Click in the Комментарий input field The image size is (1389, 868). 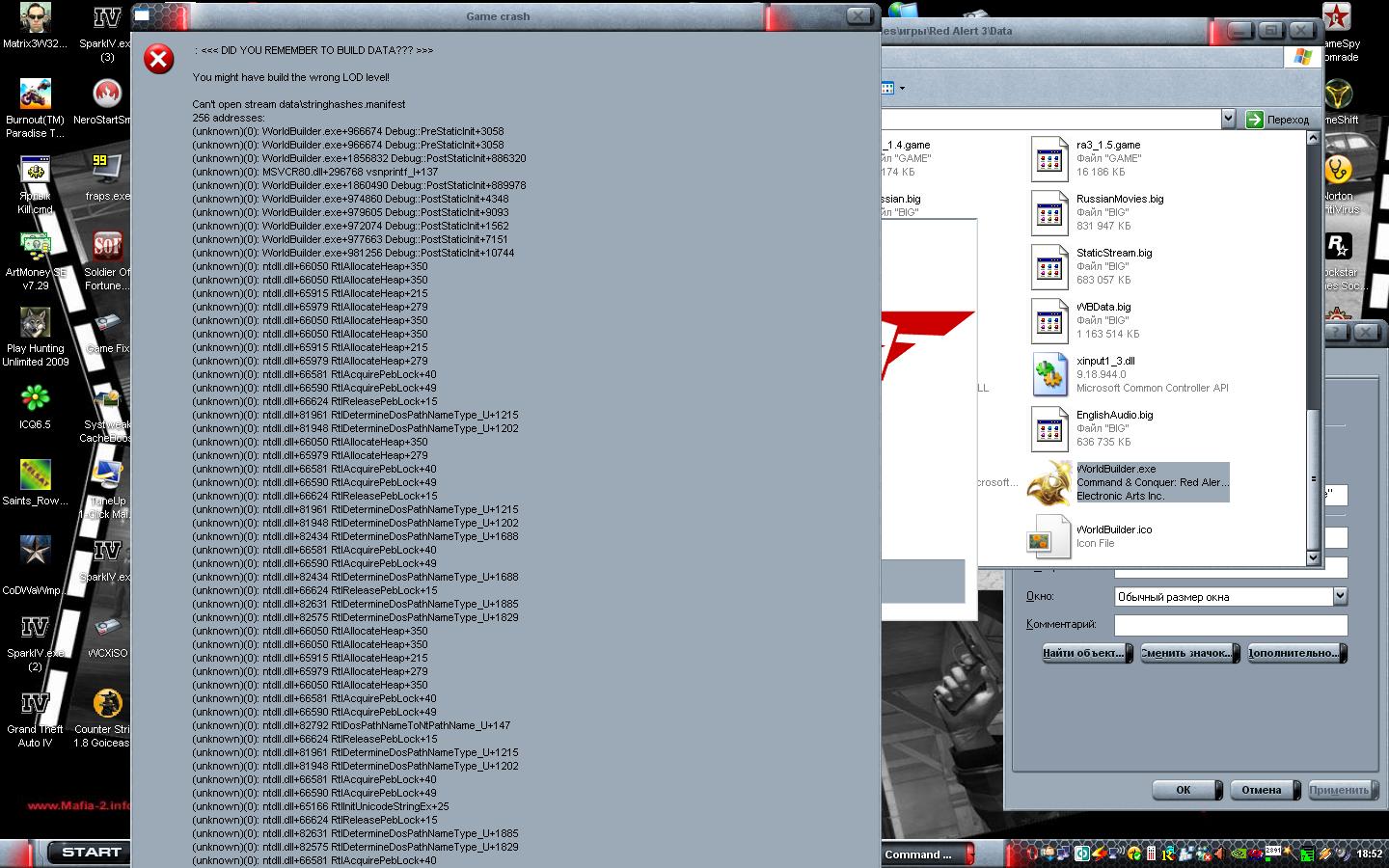pyautogui.click(x=1231, y=625)
